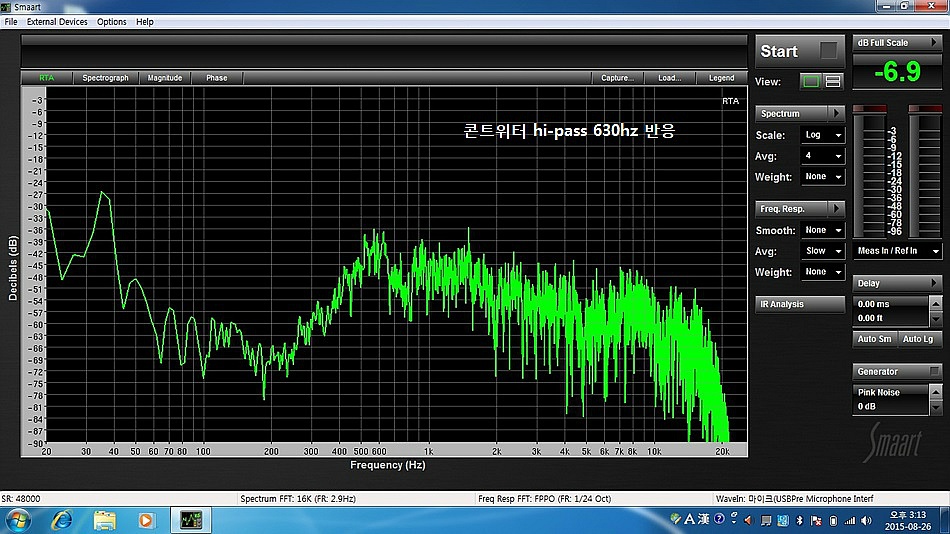The height and width of the screenshot is (534, 950).
Task: Open the Scale dropdown set to Log
Action: click(823, 135)
